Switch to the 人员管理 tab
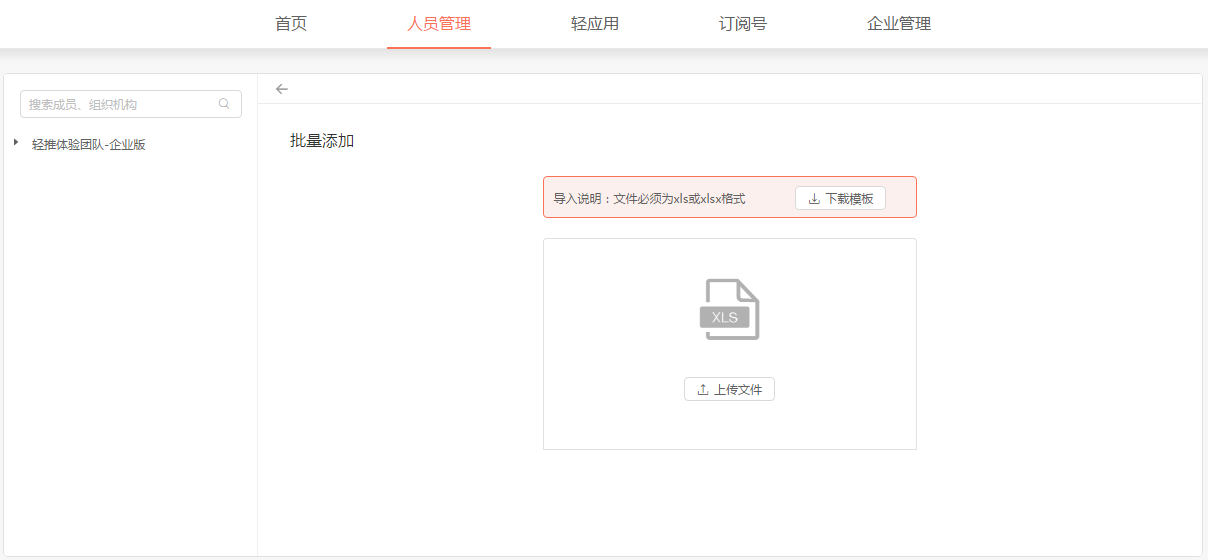The height and width of the screenshot is (560, 1208). [x=439, y=24]
